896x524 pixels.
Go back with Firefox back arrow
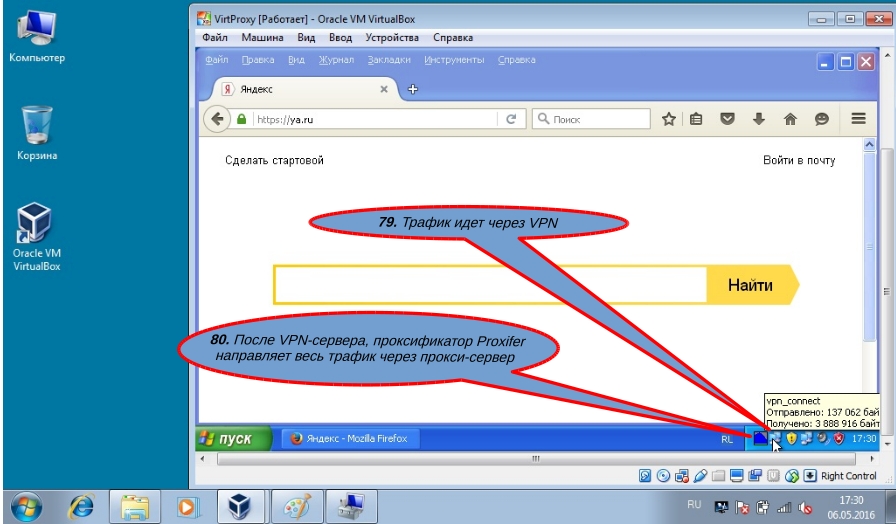tap(217, 119)
